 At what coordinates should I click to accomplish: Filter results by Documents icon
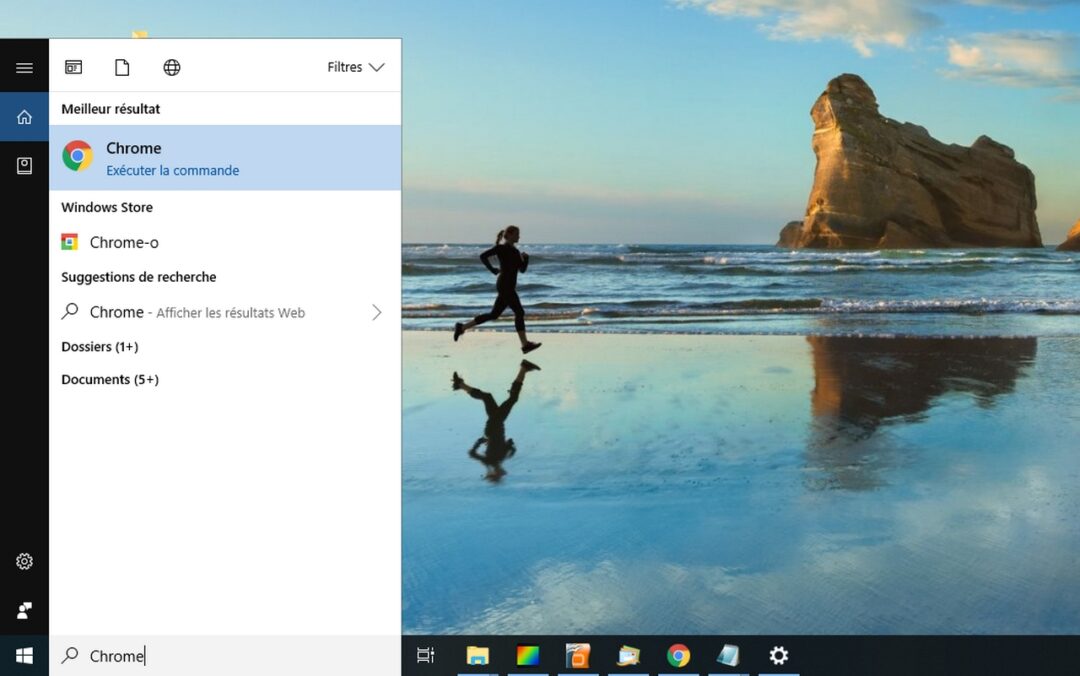[x=122, y=68]
